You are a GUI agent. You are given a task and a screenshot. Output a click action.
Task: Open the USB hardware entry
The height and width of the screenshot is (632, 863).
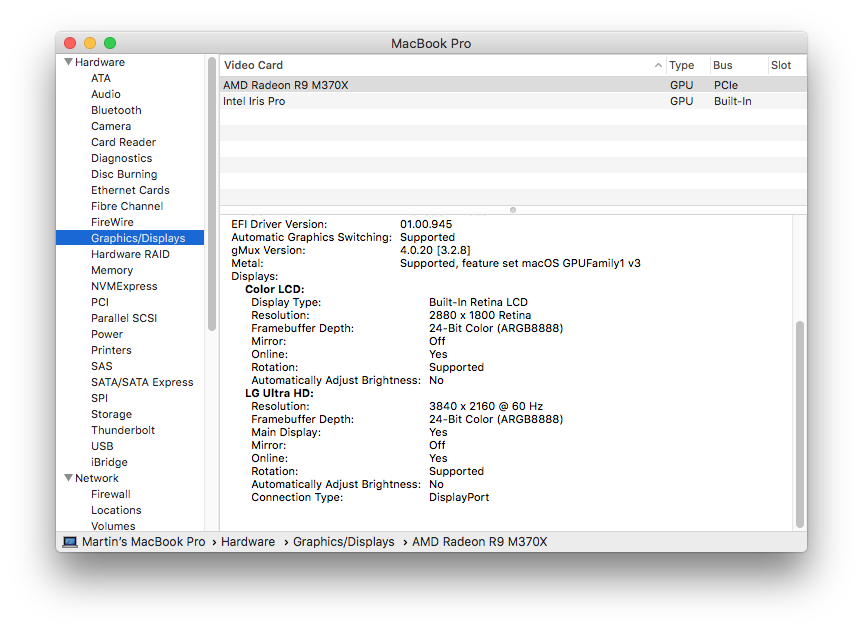click(102, 446)
